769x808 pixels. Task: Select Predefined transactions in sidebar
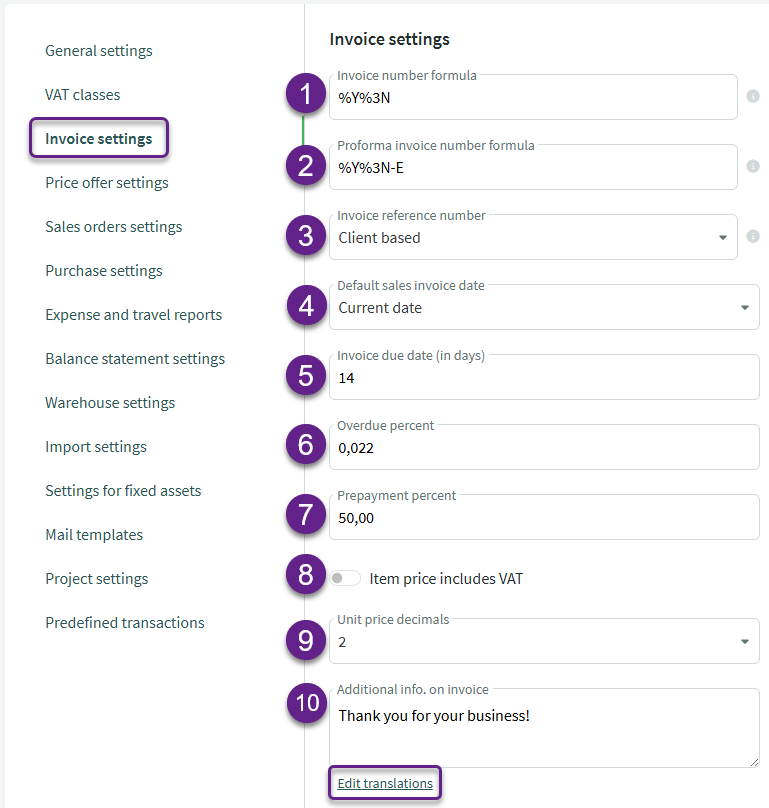125,623
